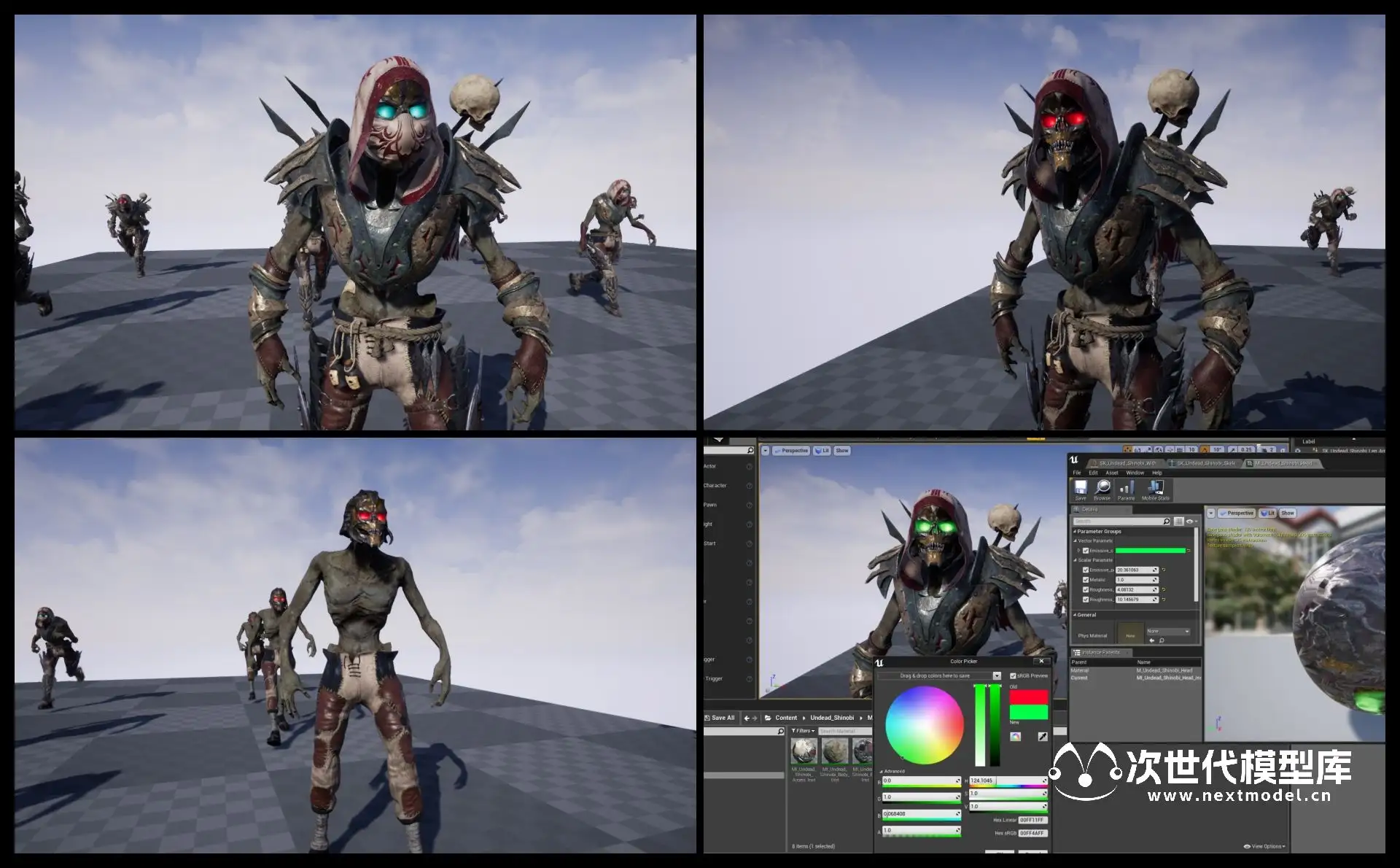Open the Params toolbar icon
1400x868 pixels.
tap(1127, 487)
